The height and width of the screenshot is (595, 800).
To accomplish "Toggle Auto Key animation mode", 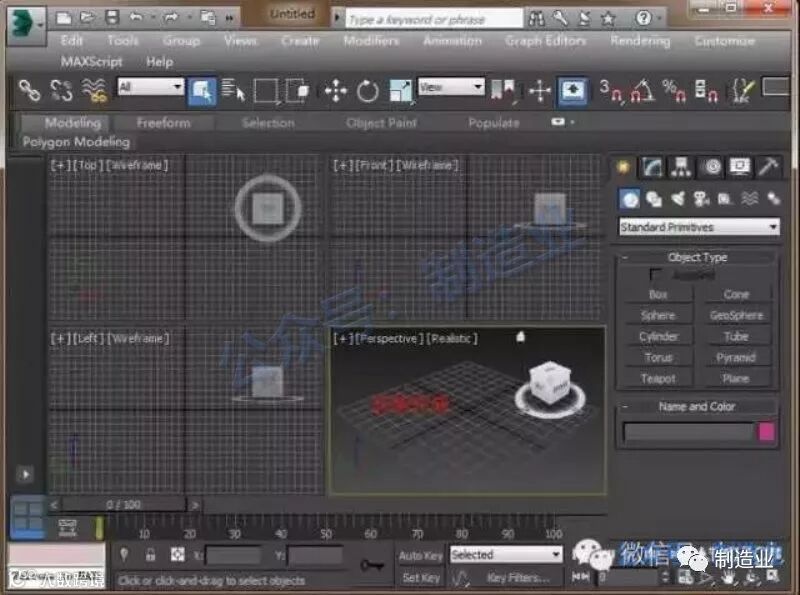I will 420,555.
